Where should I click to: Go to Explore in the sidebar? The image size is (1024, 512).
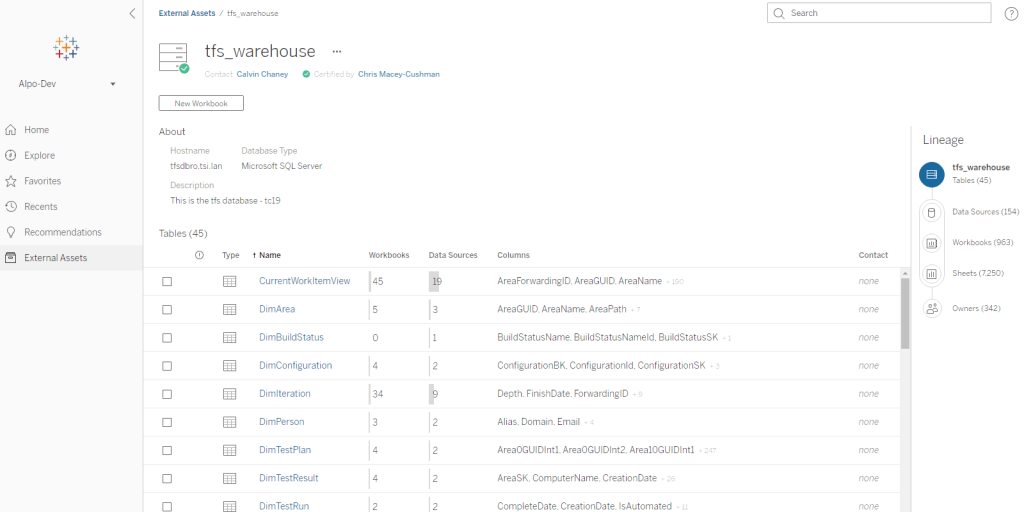pyautogui.click(x=40, y=156)
